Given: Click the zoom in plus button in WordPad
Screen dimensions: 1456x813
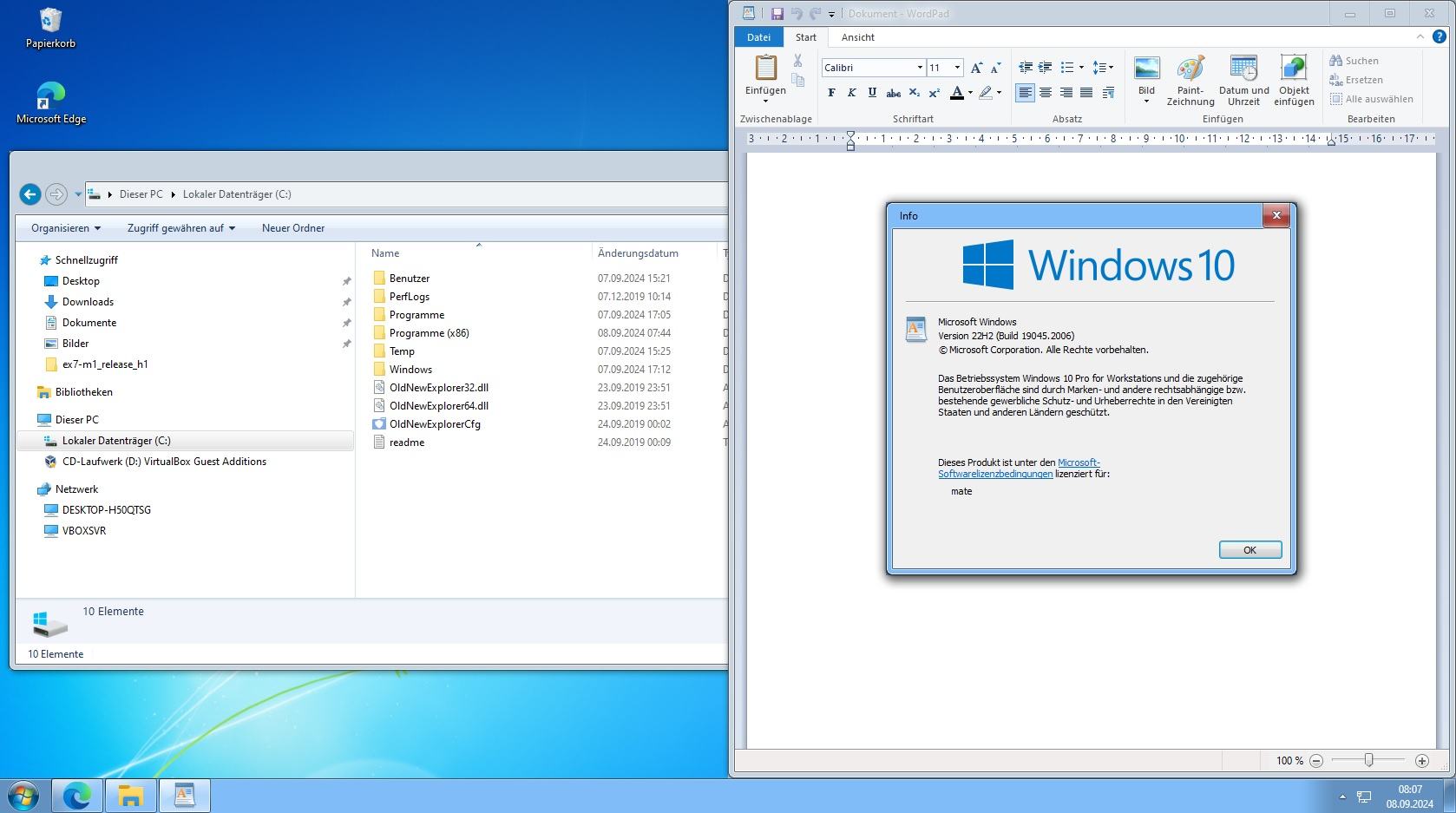Looking at the screenshot, I should pos(1421,761).
